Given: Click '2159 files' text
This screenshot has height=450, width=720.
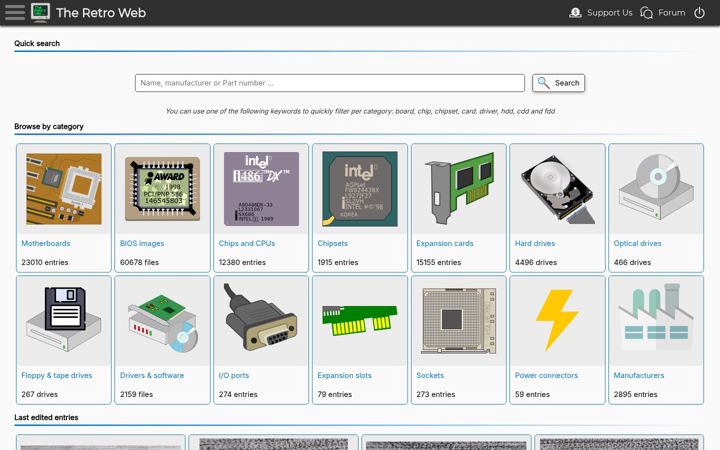Looking at the screenshot, I should click(136, 394).
